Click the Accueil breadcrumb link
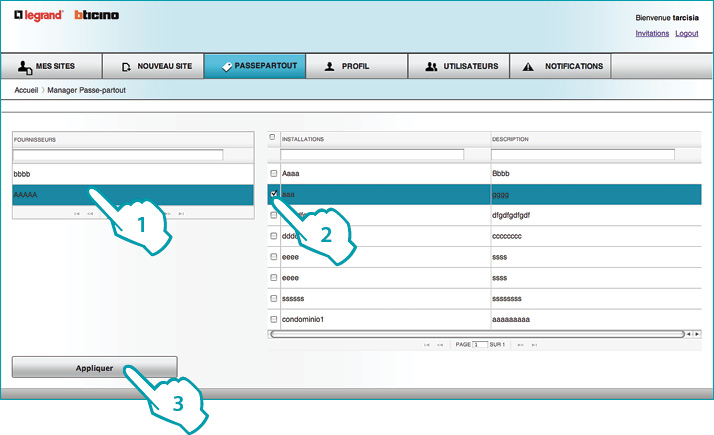The width and height of the screenshot is (714, 435). (x=27, y=90)
